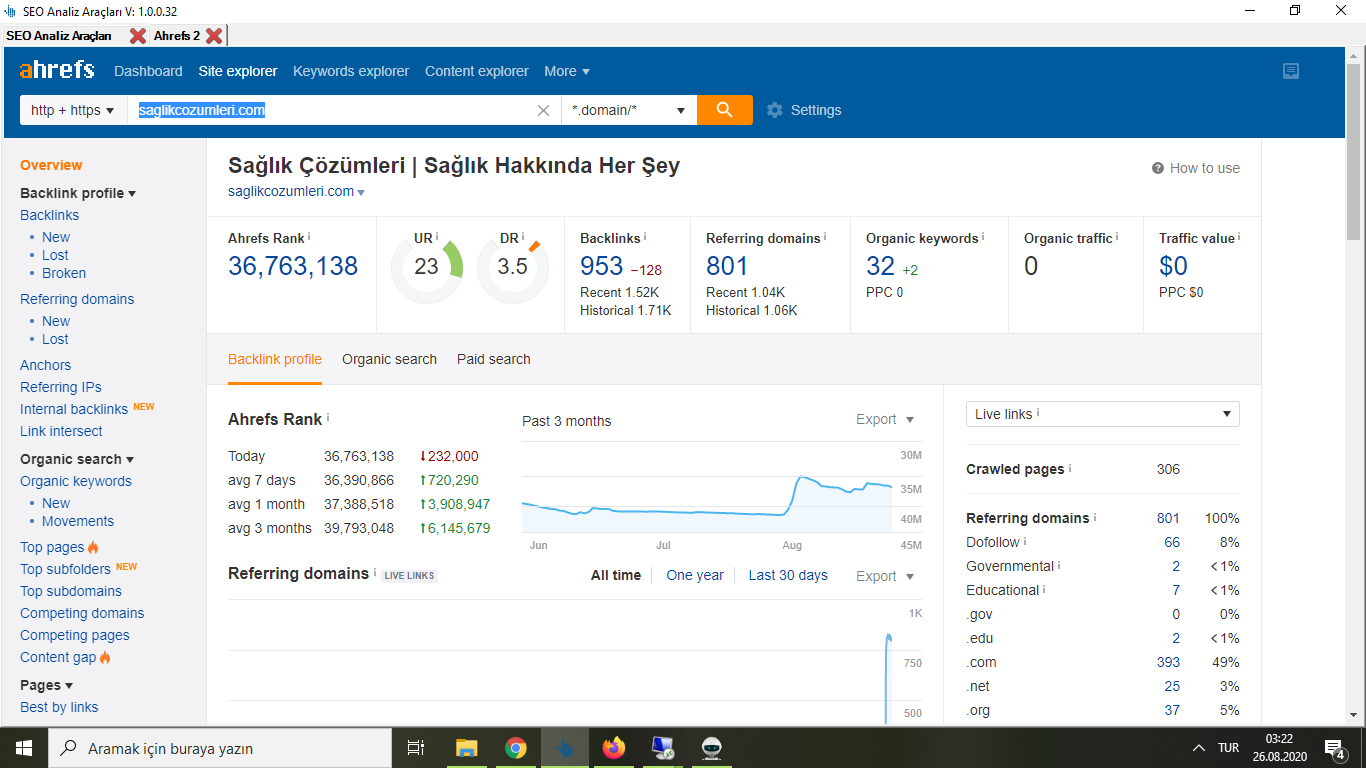This screenshot has width=1366, height=768.
Task: Open Site explorer
Action: pos(238,71)
